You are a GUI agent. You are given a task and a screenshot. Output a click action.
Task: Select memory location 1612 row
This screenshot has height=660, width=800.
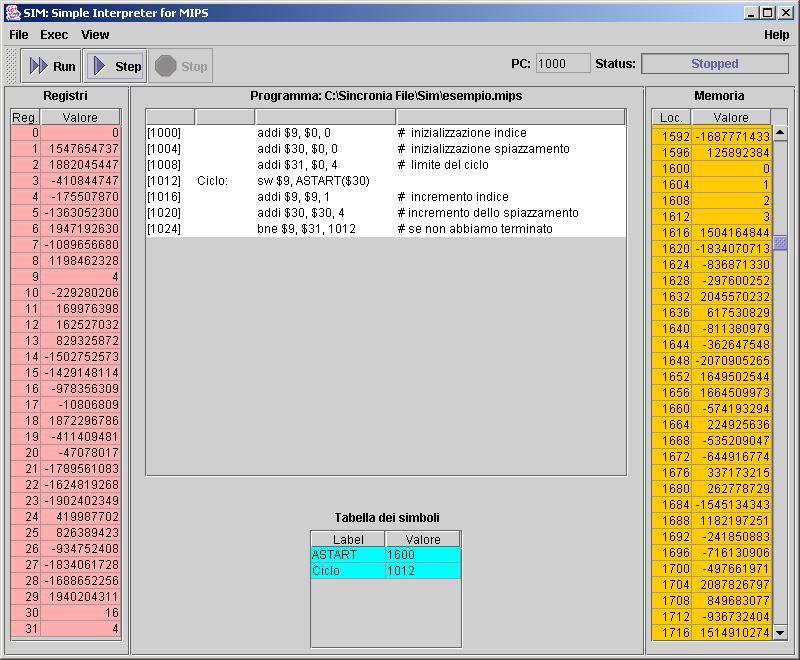pyautogui.click(x=711, y=217)
